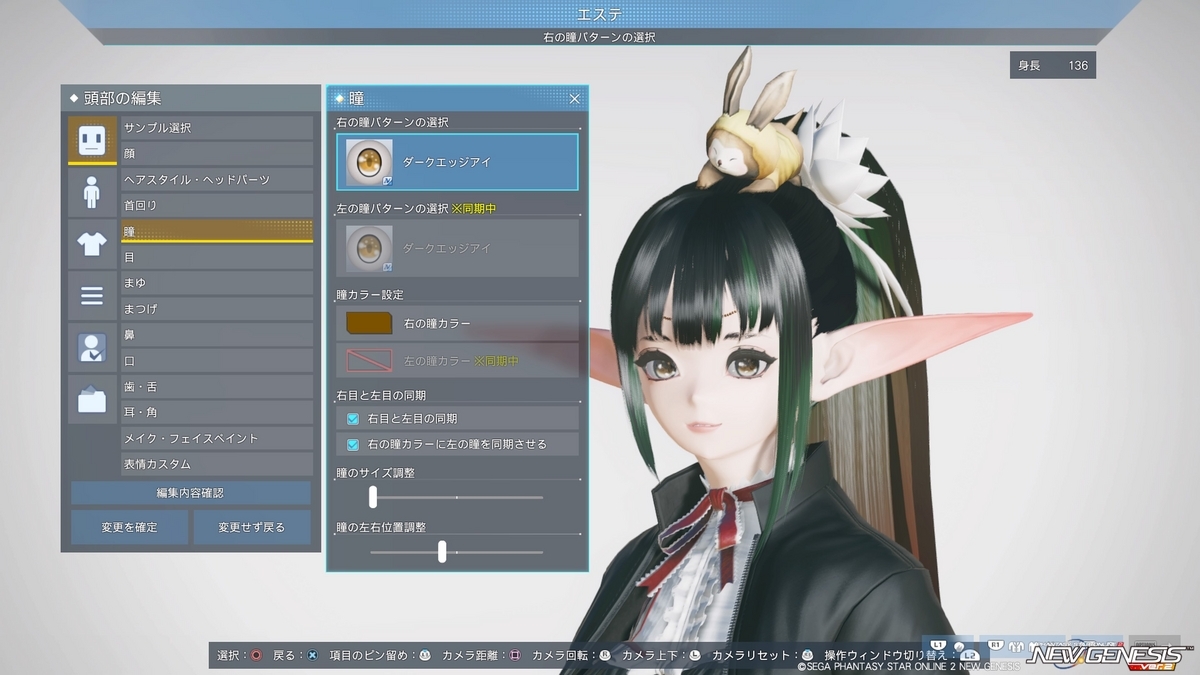This screenshot has height=675, width=1200.
Task: Open 顔 menu item
Action: (x=217, y=154)
